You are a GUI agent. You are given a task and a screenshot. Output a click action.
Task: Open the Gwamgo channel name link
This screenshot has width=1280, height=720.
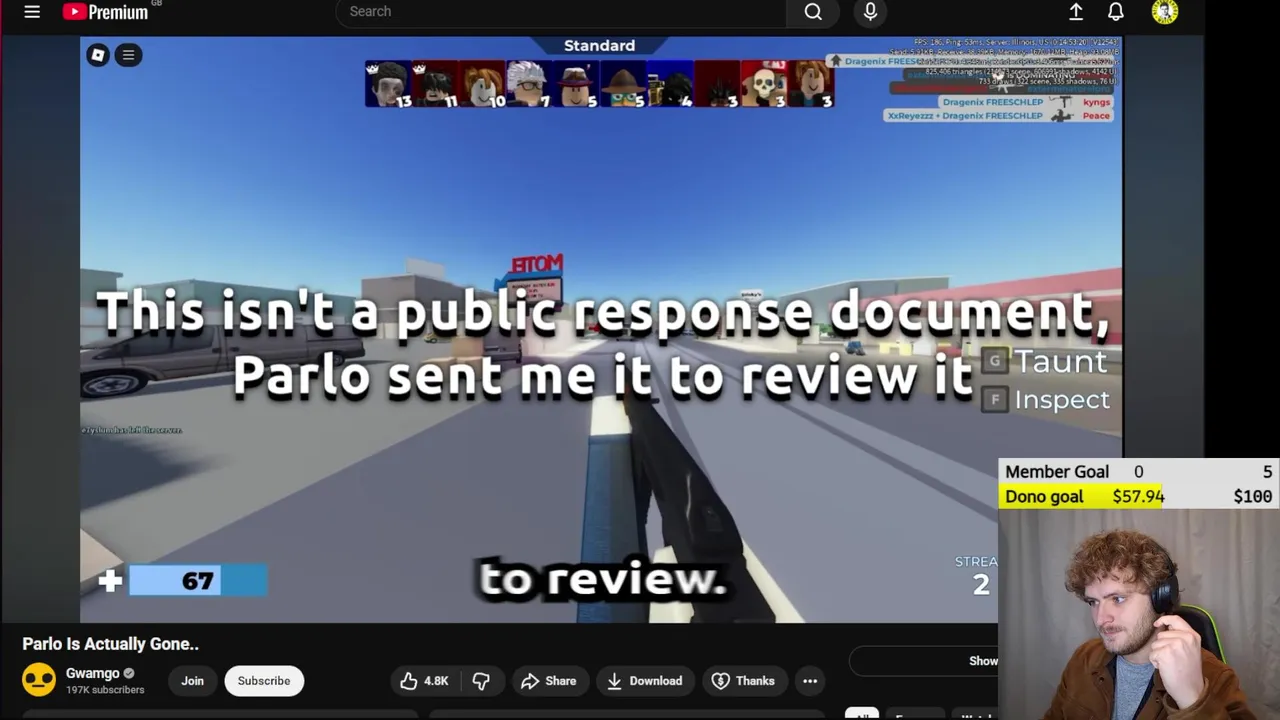pyautogui.click(x=92, y=673)
